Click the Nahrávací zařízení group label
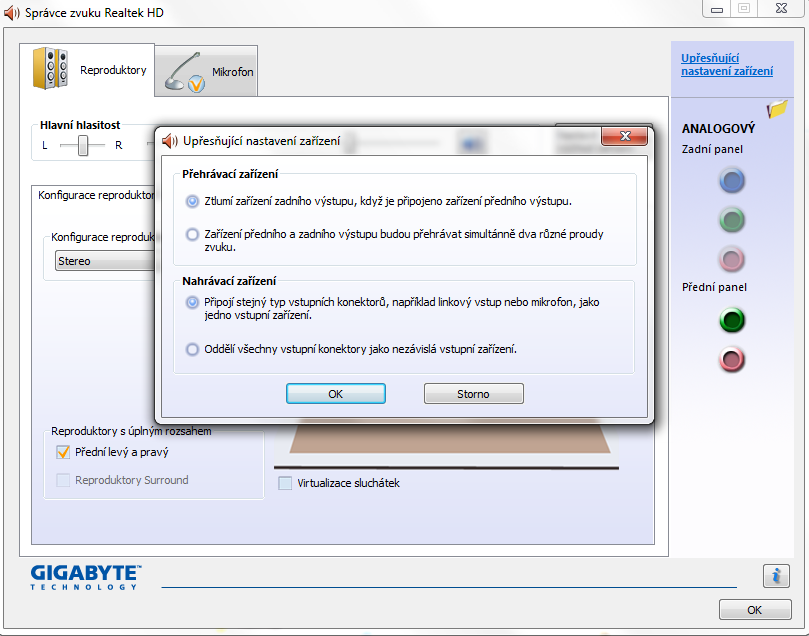 [x=229, y=281]
